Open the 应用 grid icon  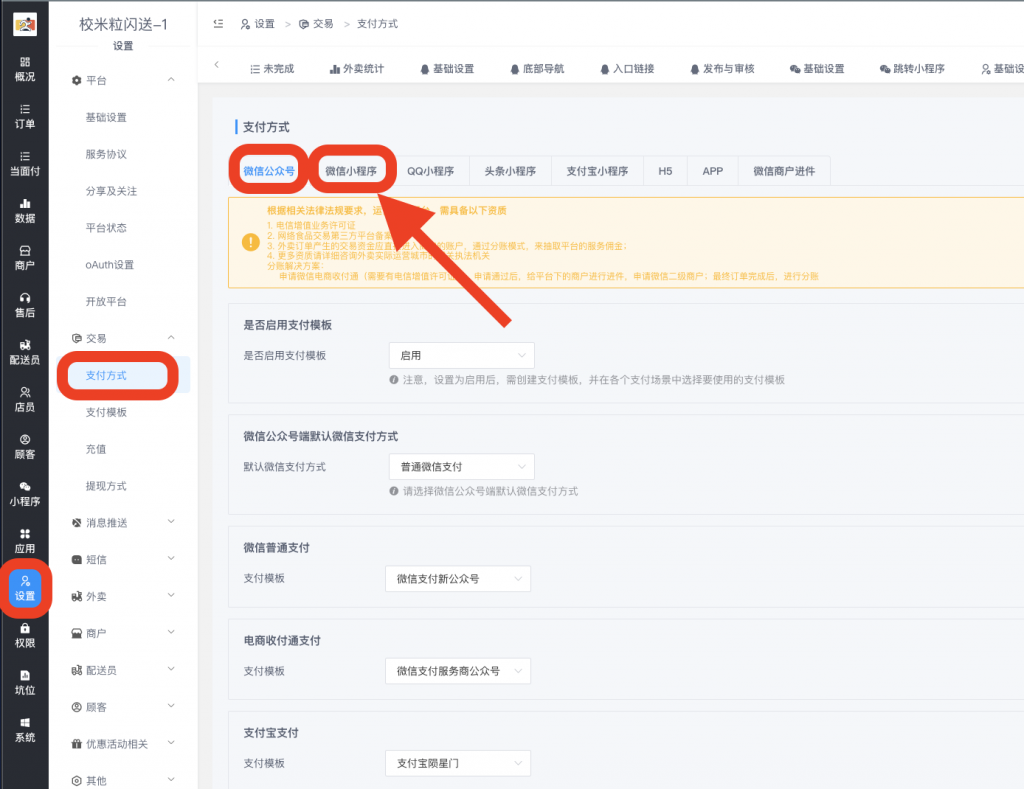coord(24,540)
